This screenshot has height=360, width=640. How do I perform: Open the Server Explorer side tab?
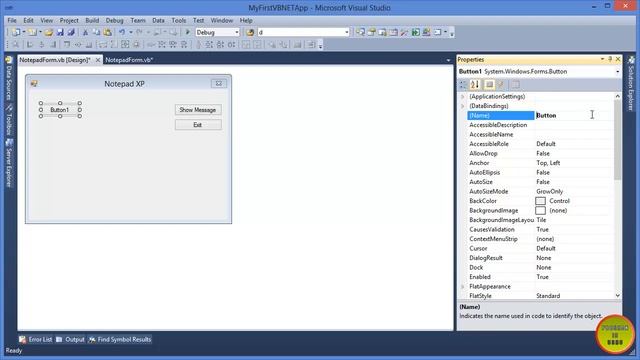pos(9,163)
